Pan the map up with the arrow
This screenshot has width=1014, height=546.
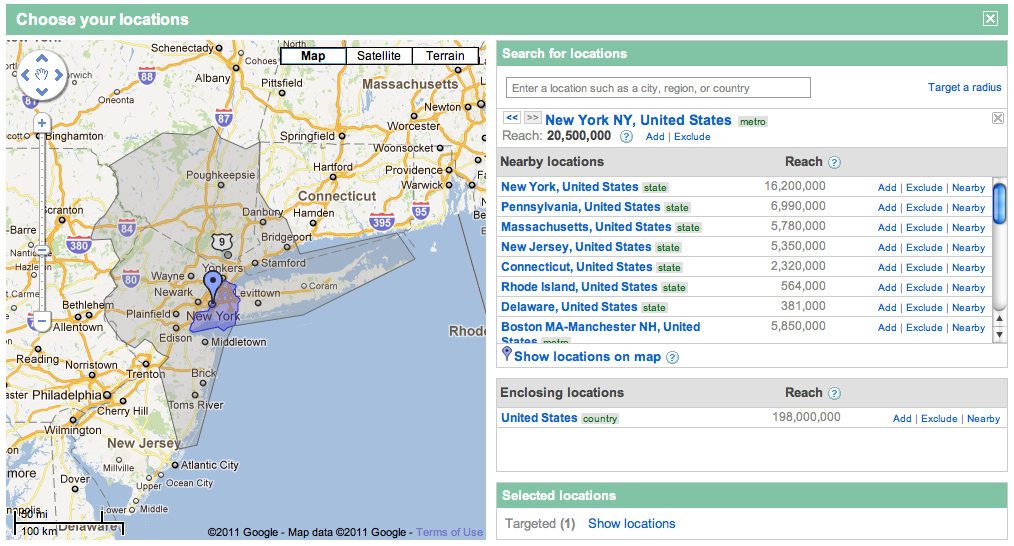(x=42, y=58)
